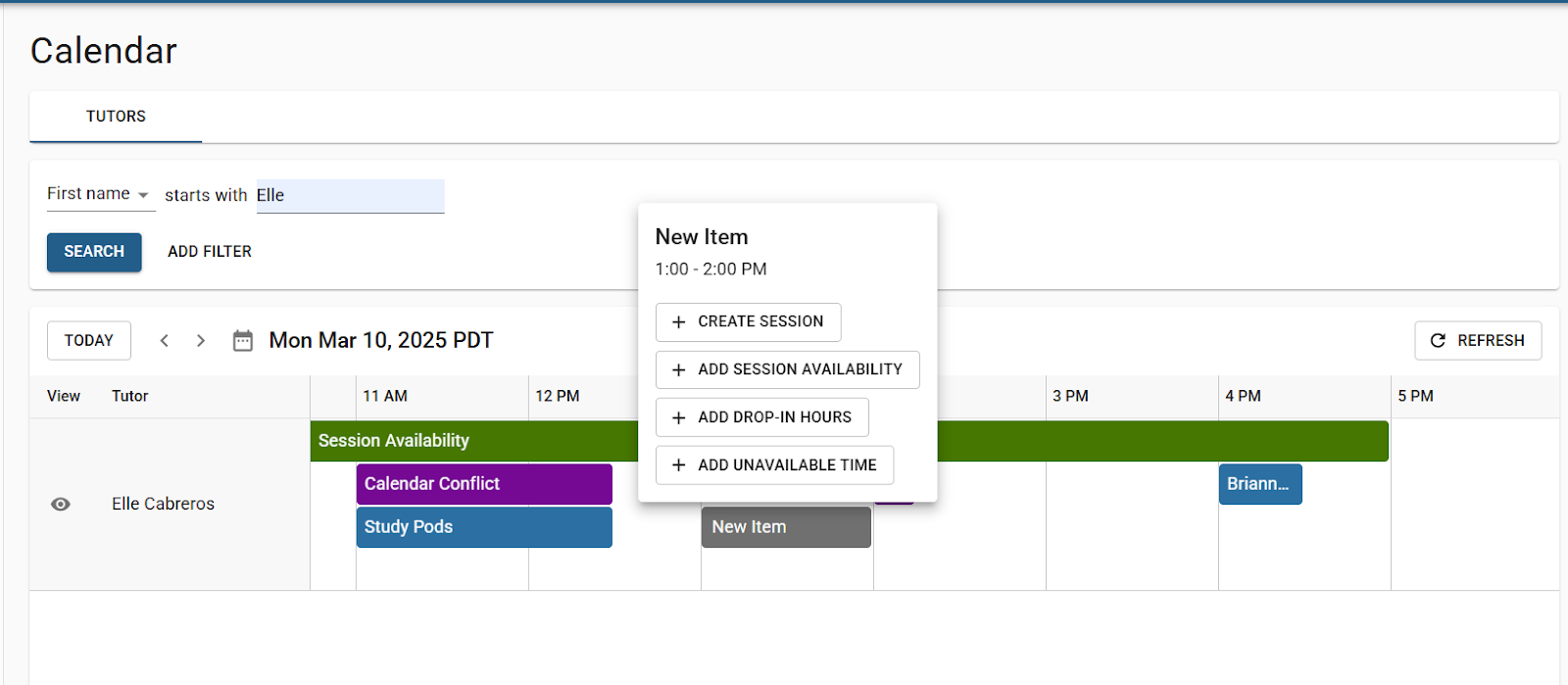This screenshot has height=685, width=1568.
Task: Open the purple Calendar Conflict event
Action: [x=484, y=484]
